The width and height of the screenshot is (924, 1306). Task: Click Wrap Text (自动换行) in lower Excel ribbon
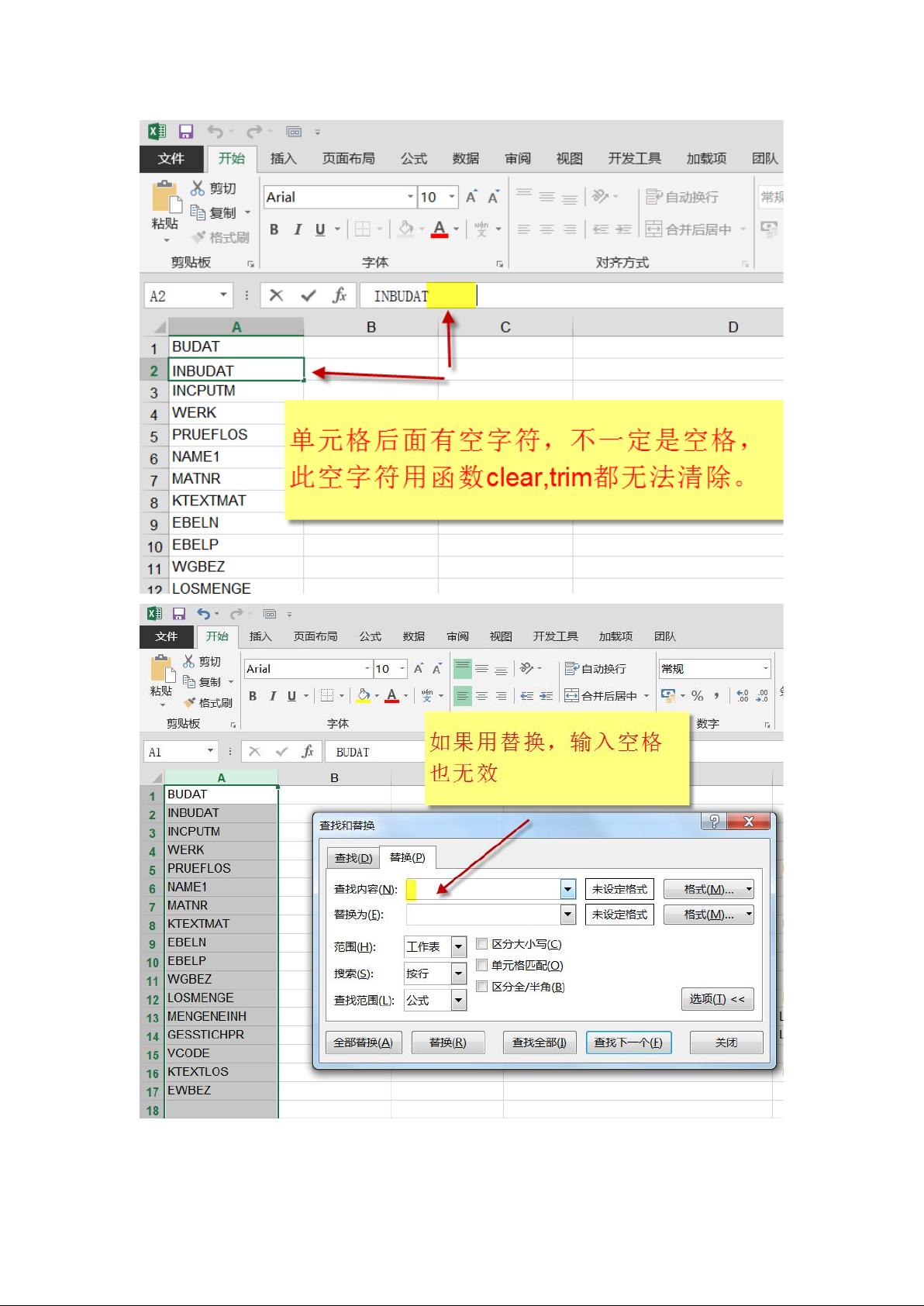pos(595,669)
